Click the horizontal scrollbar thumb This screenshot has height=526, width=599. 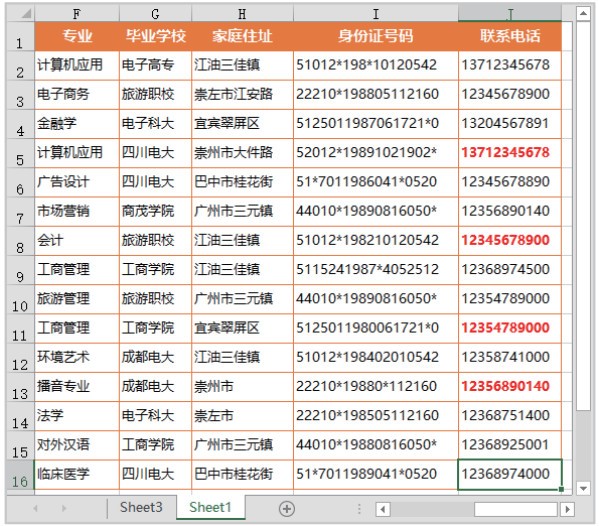516,509
